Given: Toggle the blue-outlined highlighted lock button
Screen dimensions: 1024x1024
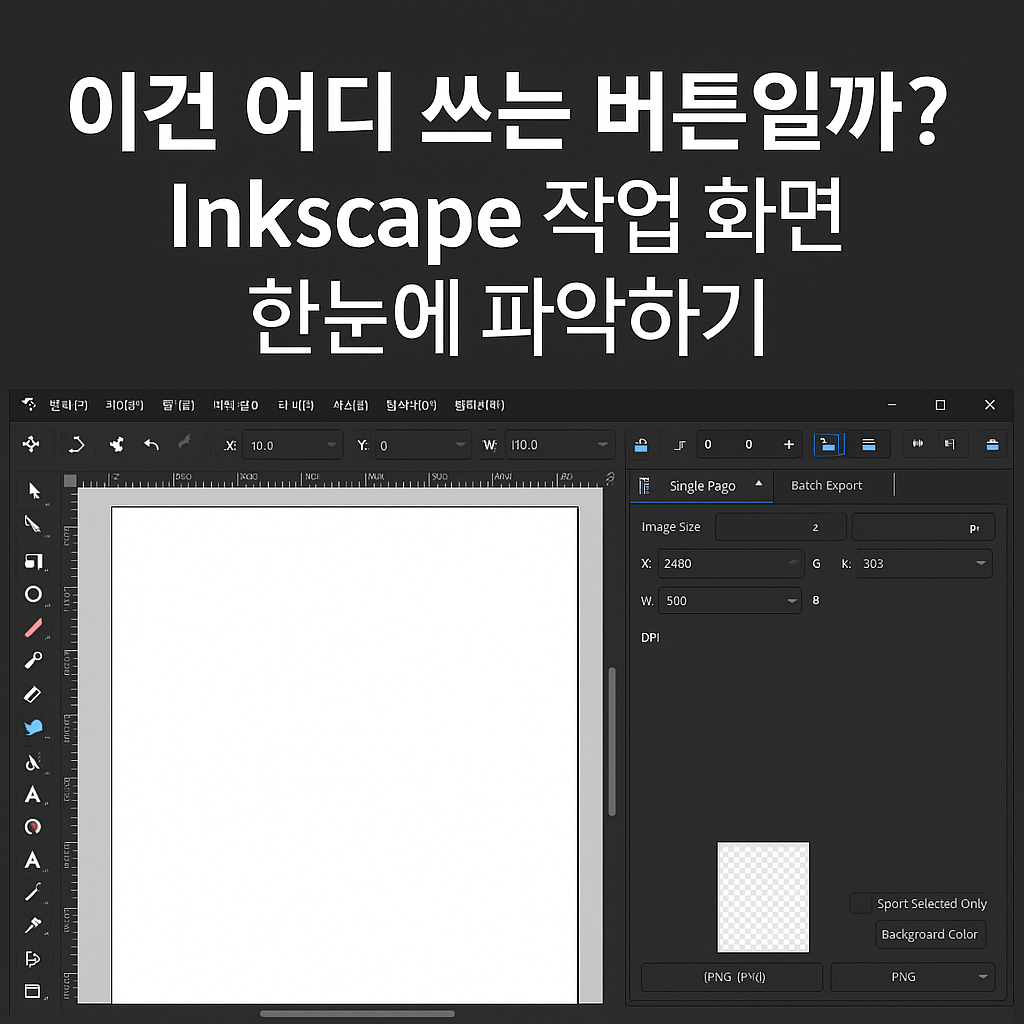Looking at the screenshot, I should click(x=829, y=445).
